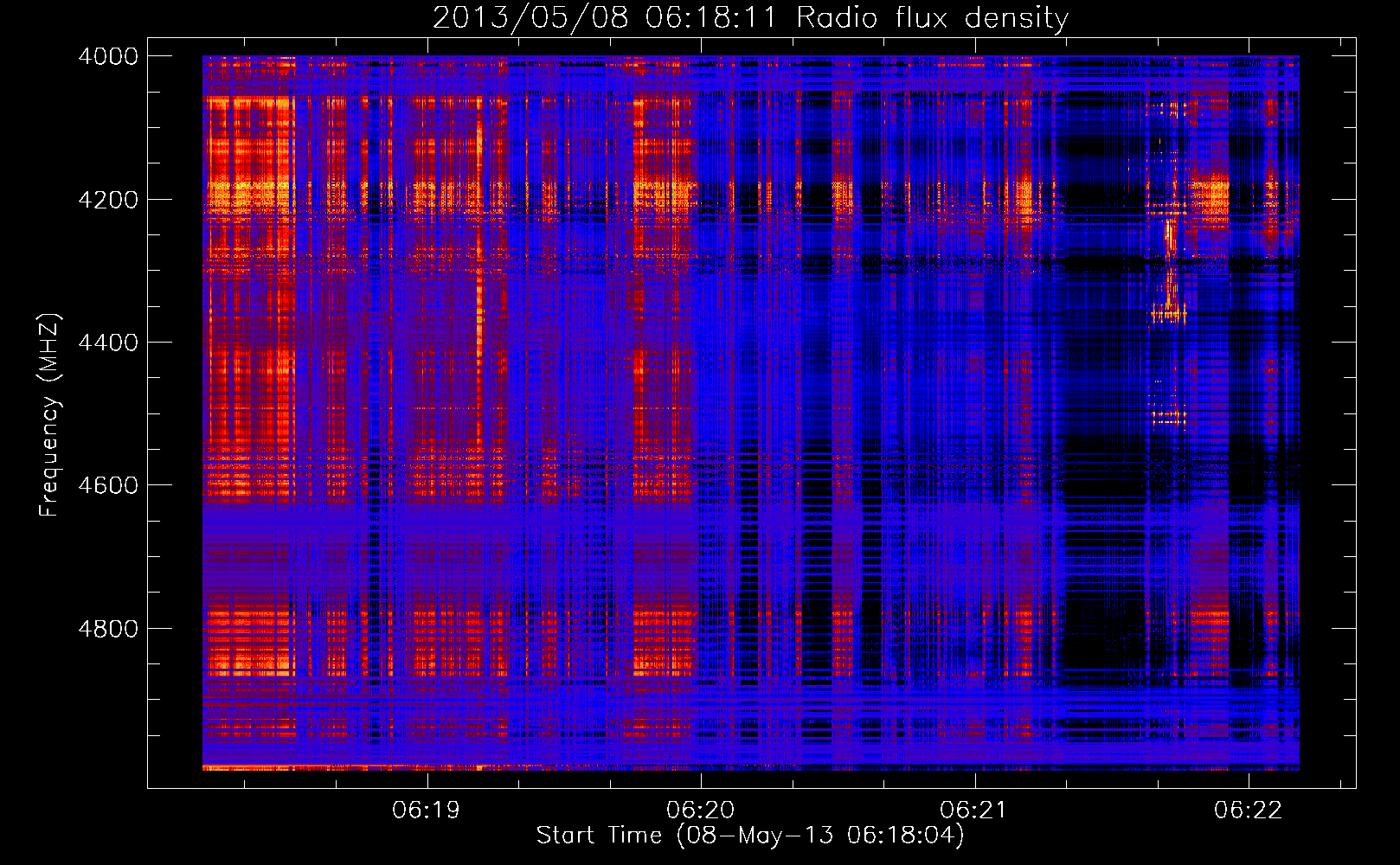Click the 'Start Time (08-May-13 06:18:04)' axis title
Viewport: 1400px width, 865px height.
[750, 836]
